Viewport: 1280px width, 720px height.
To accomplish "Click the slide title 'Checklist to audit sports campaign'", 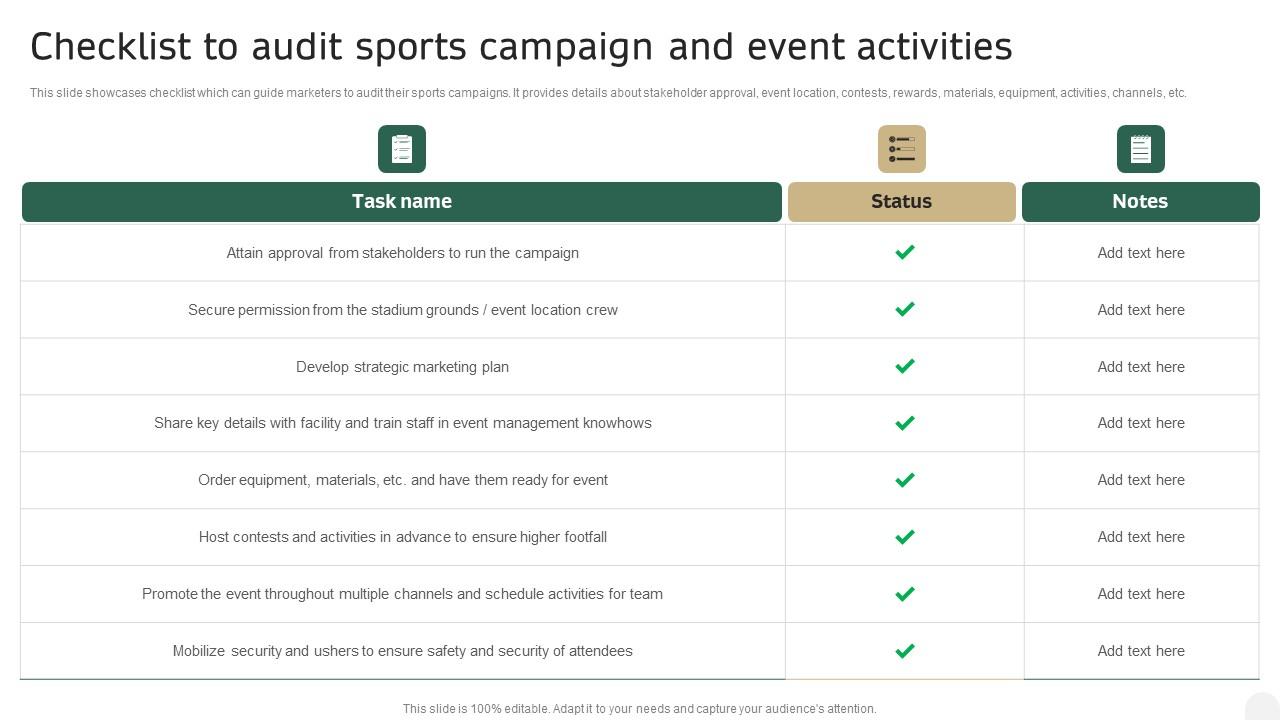I will tap(521, 47).
